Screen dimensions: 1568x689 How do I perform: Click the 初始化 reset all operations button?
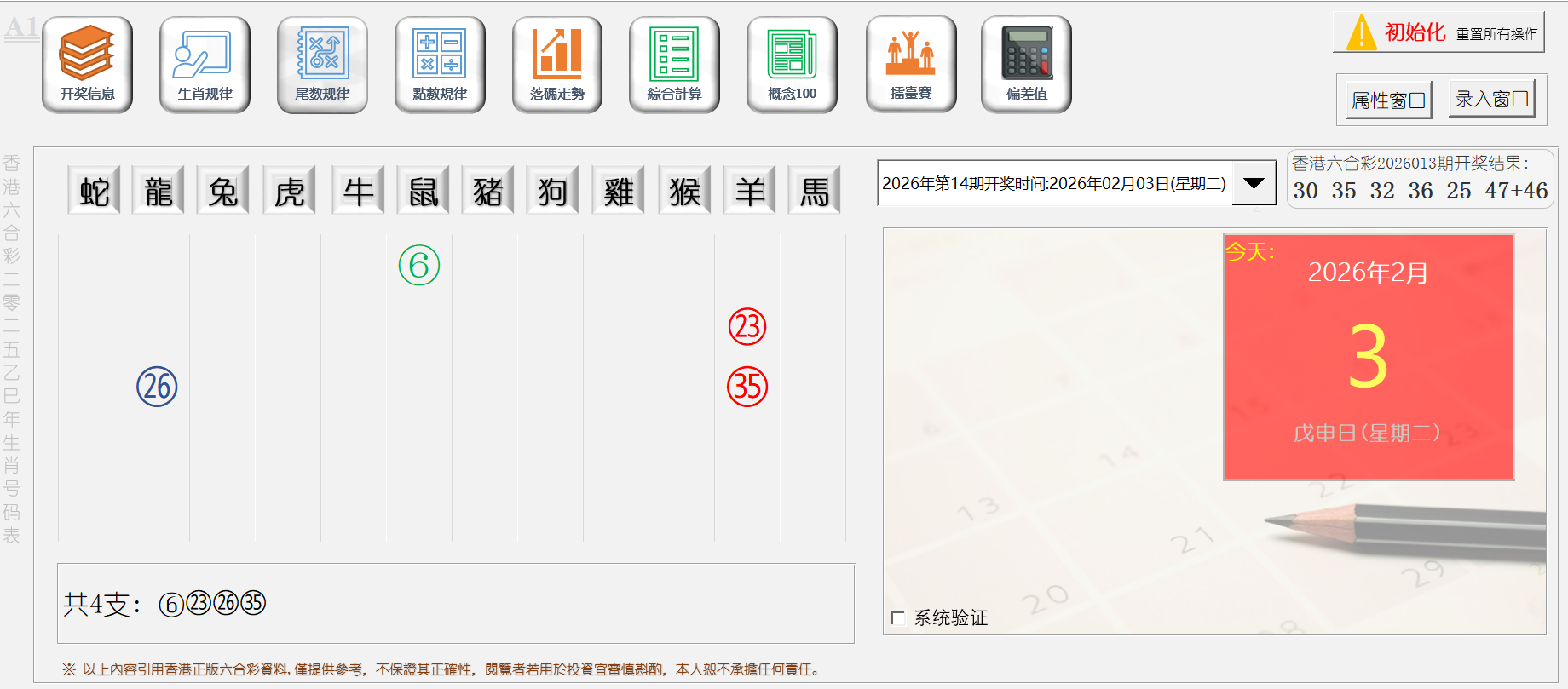pos(1438,32)
